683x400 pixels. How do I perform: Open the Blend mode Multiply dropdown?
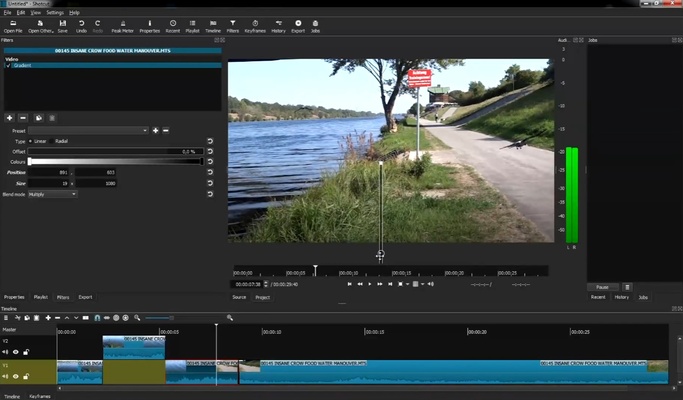click(x=53, y=194)
